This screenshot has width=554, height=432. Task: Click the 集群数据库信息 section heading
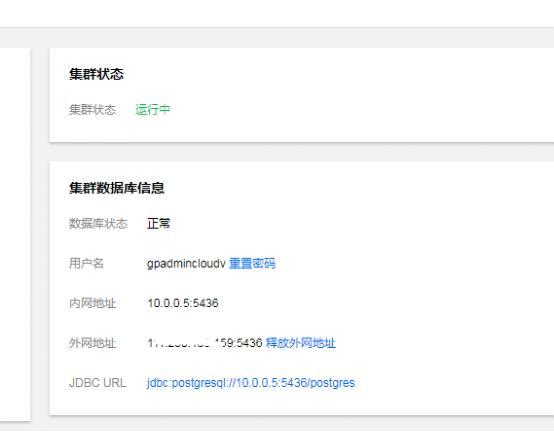click(x=117, y=188)
